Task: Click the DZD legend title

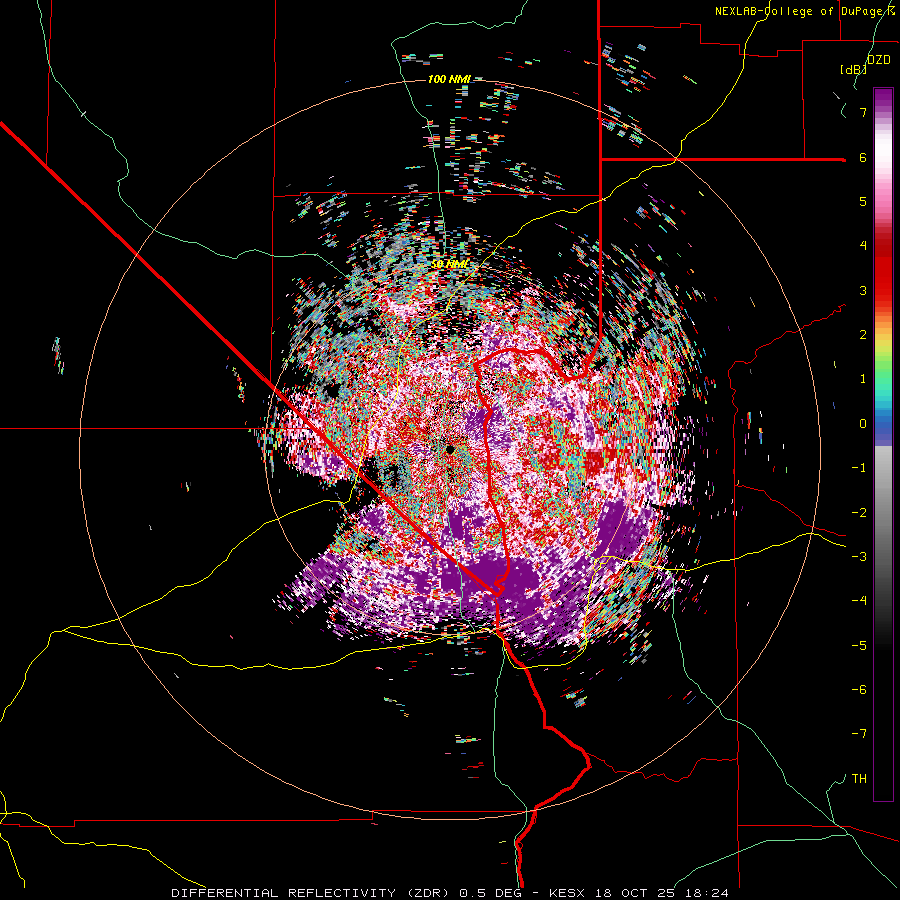Action: (879, 60)
